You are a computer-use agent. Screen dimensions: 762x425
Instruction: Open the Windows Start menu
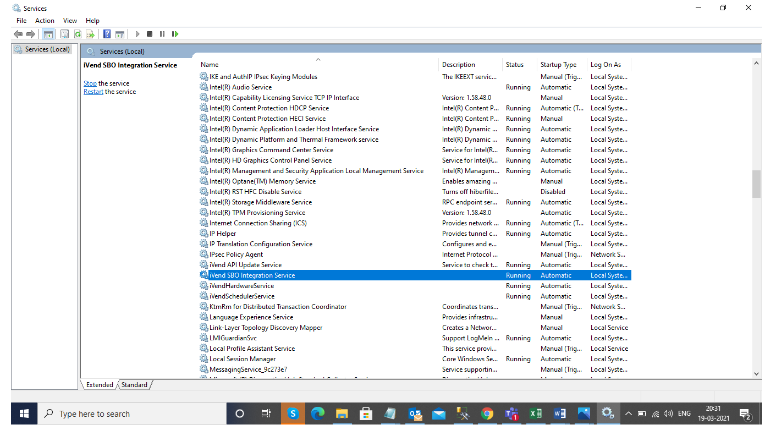(24, 414)
